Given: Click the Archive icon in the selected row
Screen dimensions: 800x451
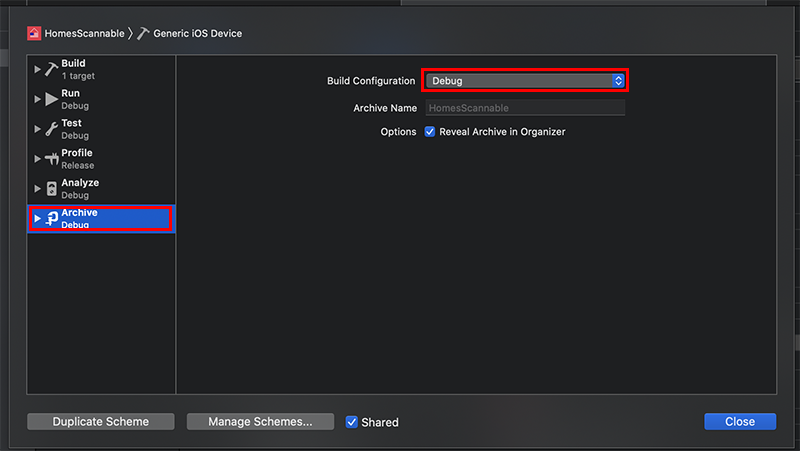Looking at the screenshot, I should pyautogui.click(x=52, y=218).
